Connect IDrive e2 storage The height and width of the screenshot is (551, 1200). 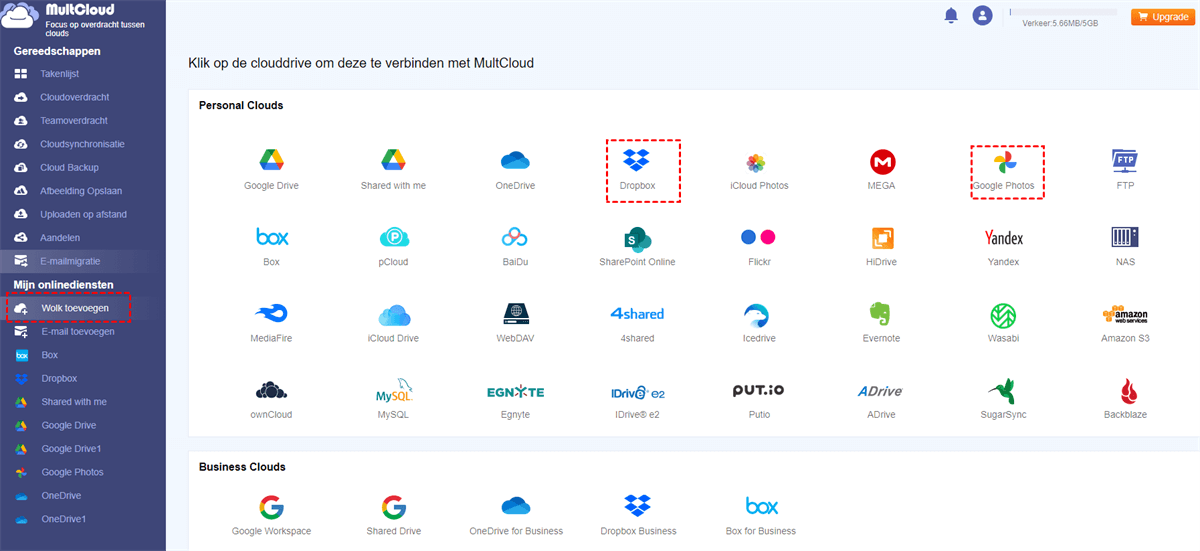[x=637, y=391]
